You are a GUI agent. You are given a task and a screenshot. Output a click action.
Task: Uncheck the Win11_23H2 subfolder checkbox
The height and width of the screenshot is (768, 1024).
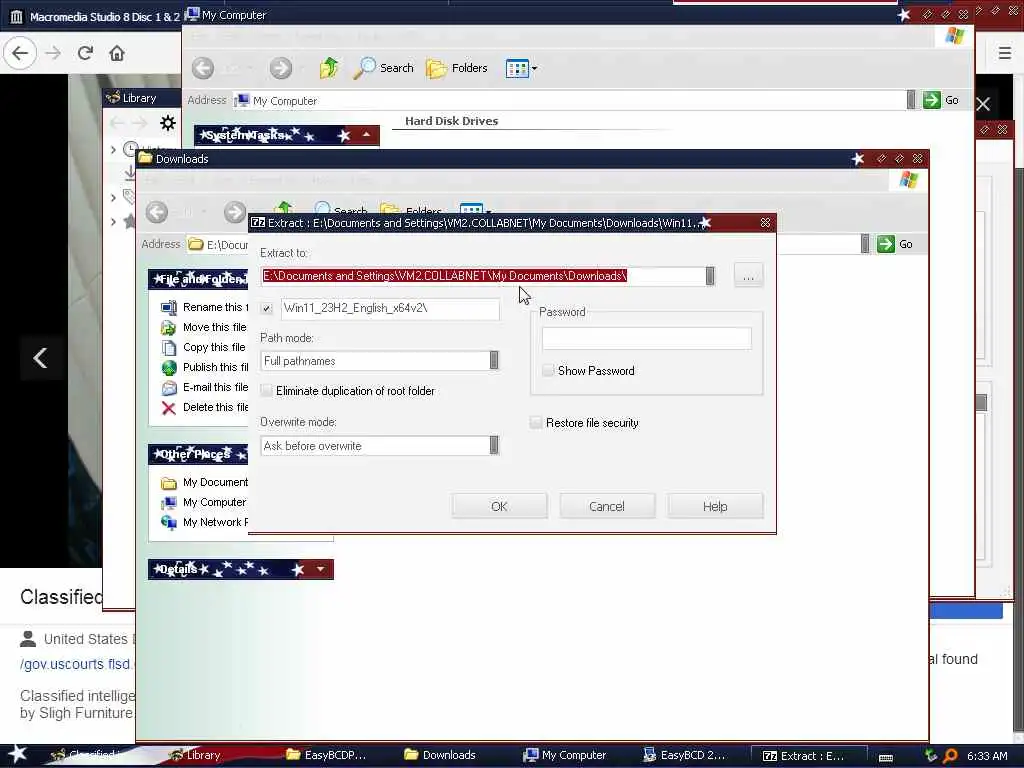coord(266,308)
